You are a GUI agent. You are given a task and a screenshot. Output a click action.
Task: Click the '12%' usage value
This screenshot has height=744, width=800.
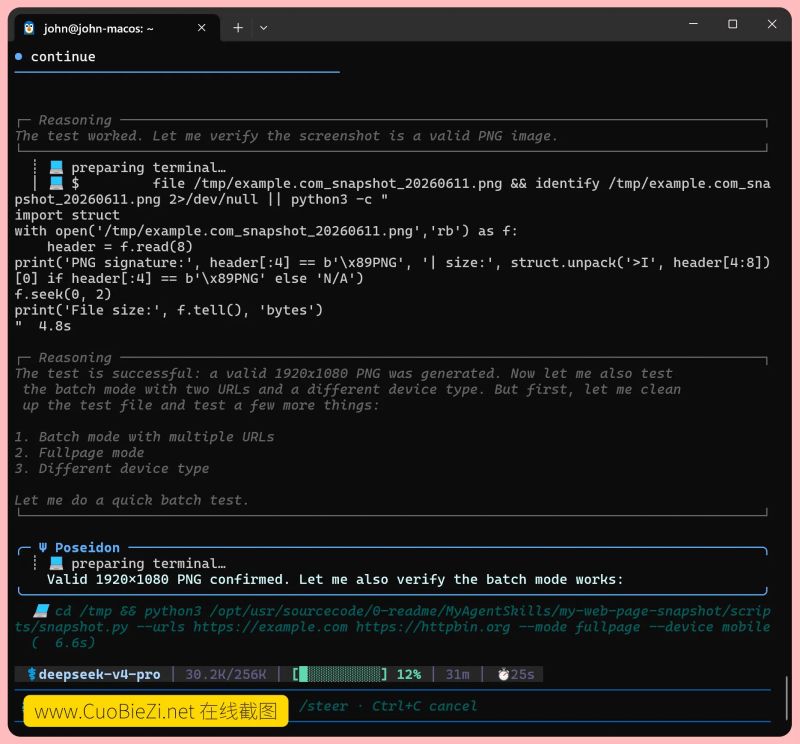click(x=409, y=674)
